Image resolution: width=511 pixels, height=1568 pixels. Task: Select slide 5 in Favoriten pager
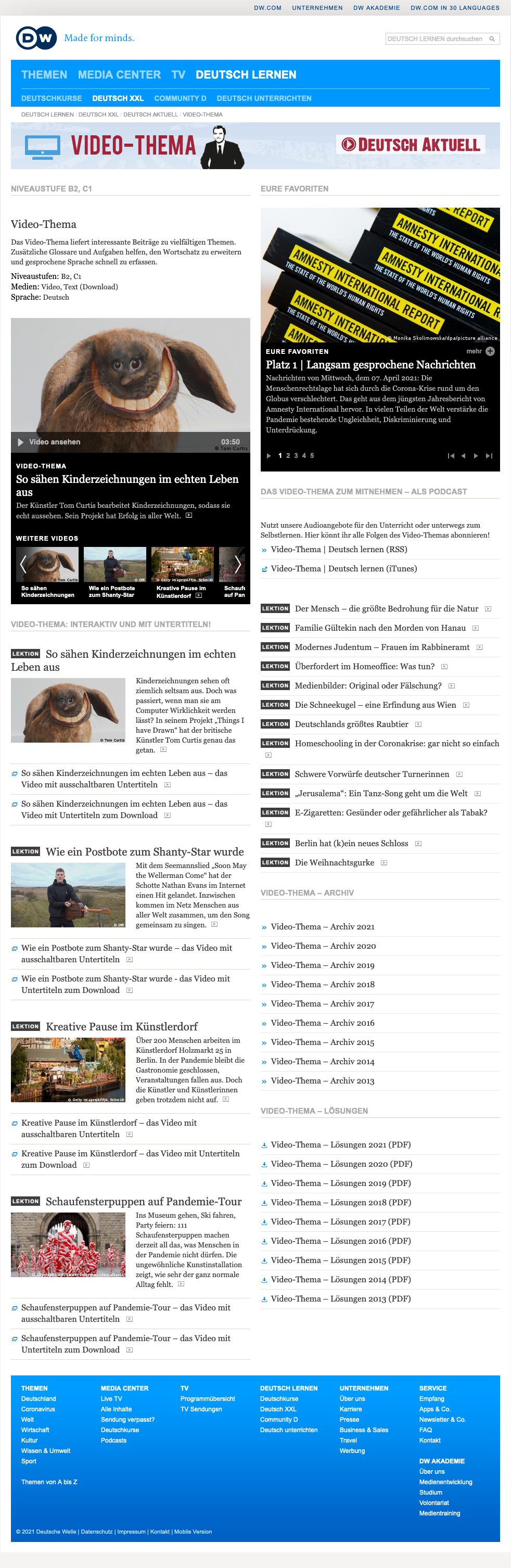[x=312, y=455]
